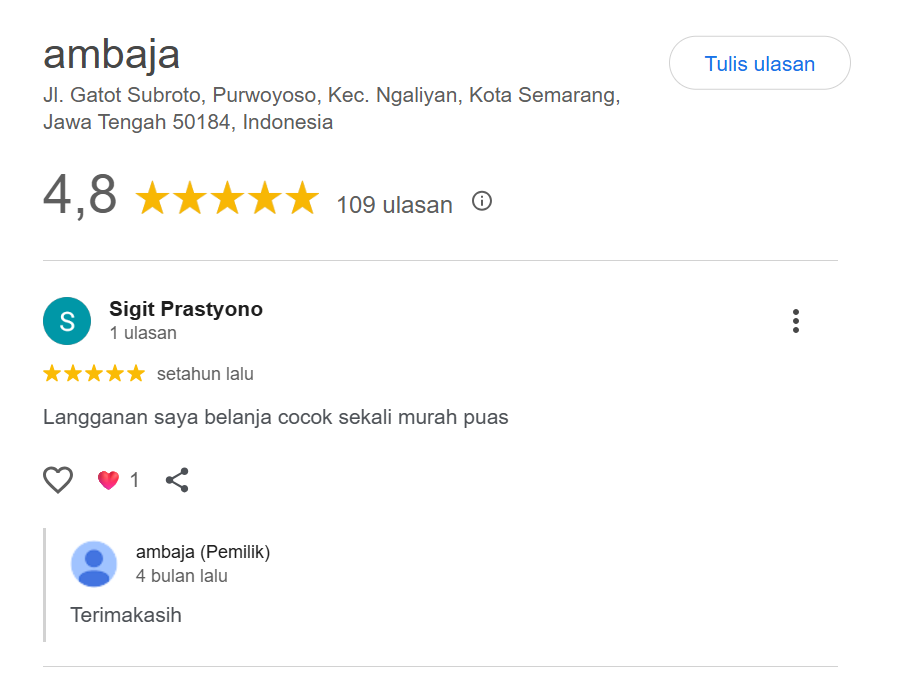
Task: Click the Tulis ulasan button
Action: tap(759, 64)
